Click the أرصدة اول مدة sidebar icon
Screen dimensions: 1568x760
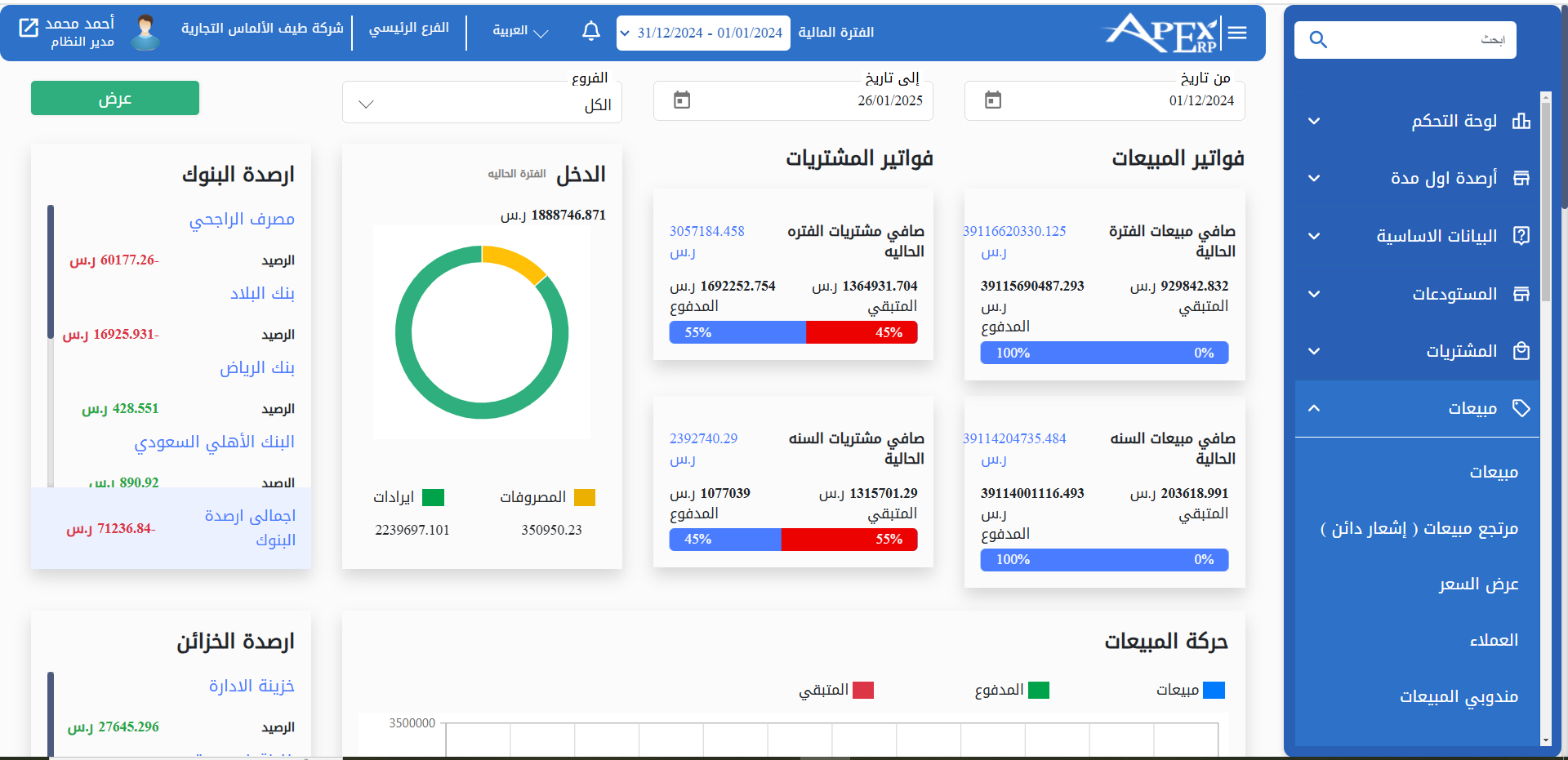click(x=1522, y=178)
